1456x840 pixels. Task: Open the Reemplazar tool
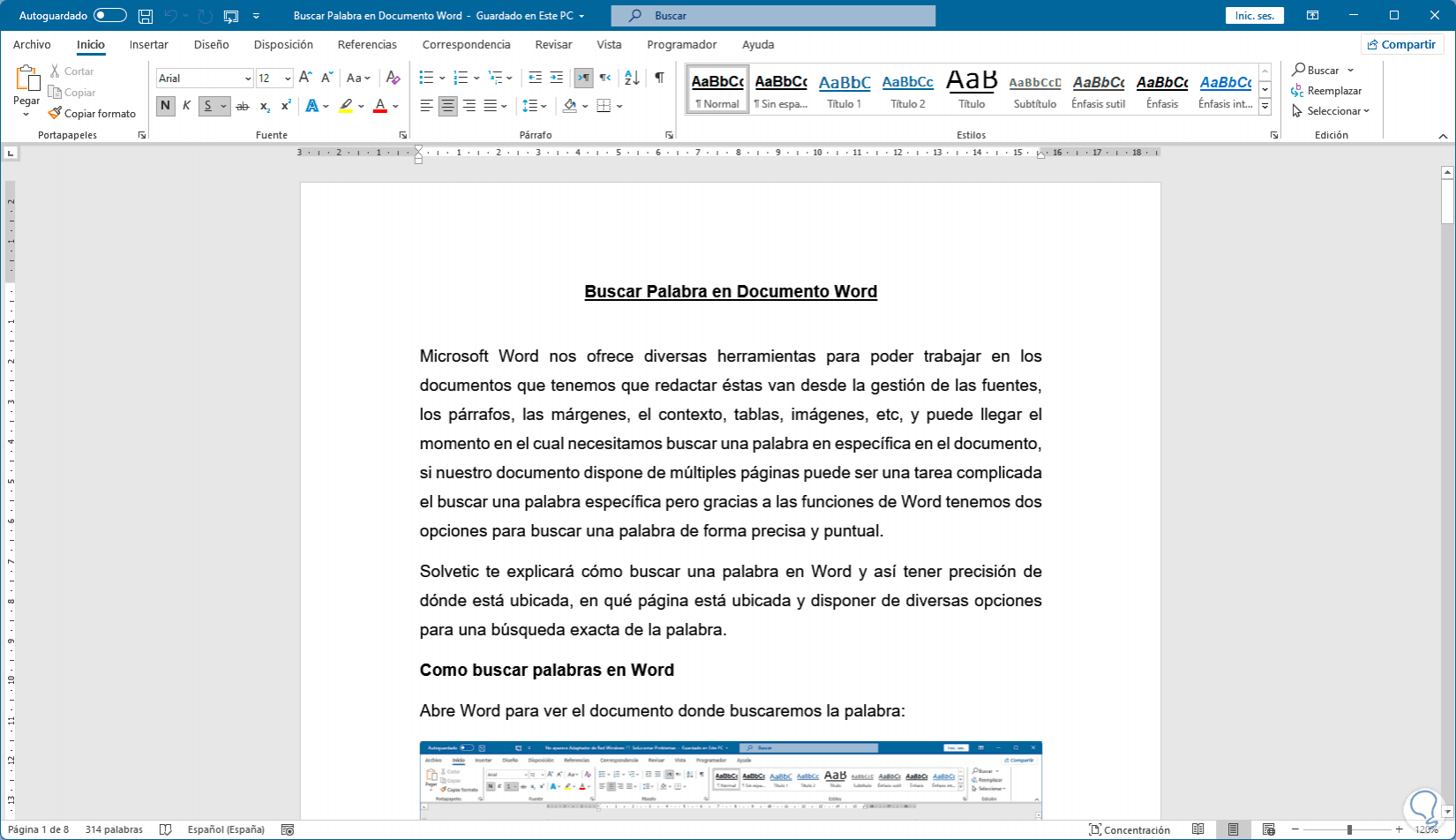[x=1326, y=91]
